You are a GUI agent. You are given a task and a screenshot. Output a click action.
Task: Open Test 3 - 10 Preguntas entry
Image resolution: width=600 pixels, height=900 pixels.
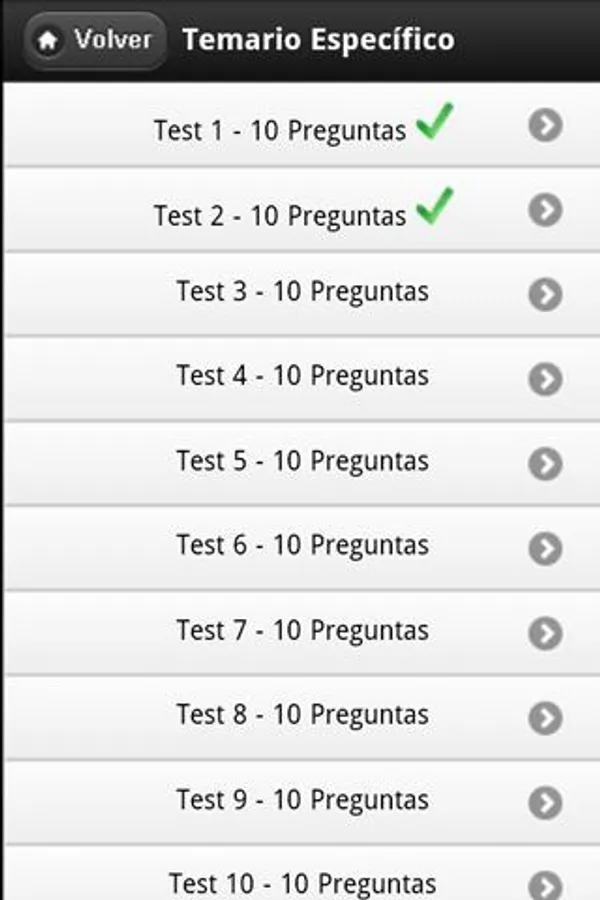click(302, 294)
